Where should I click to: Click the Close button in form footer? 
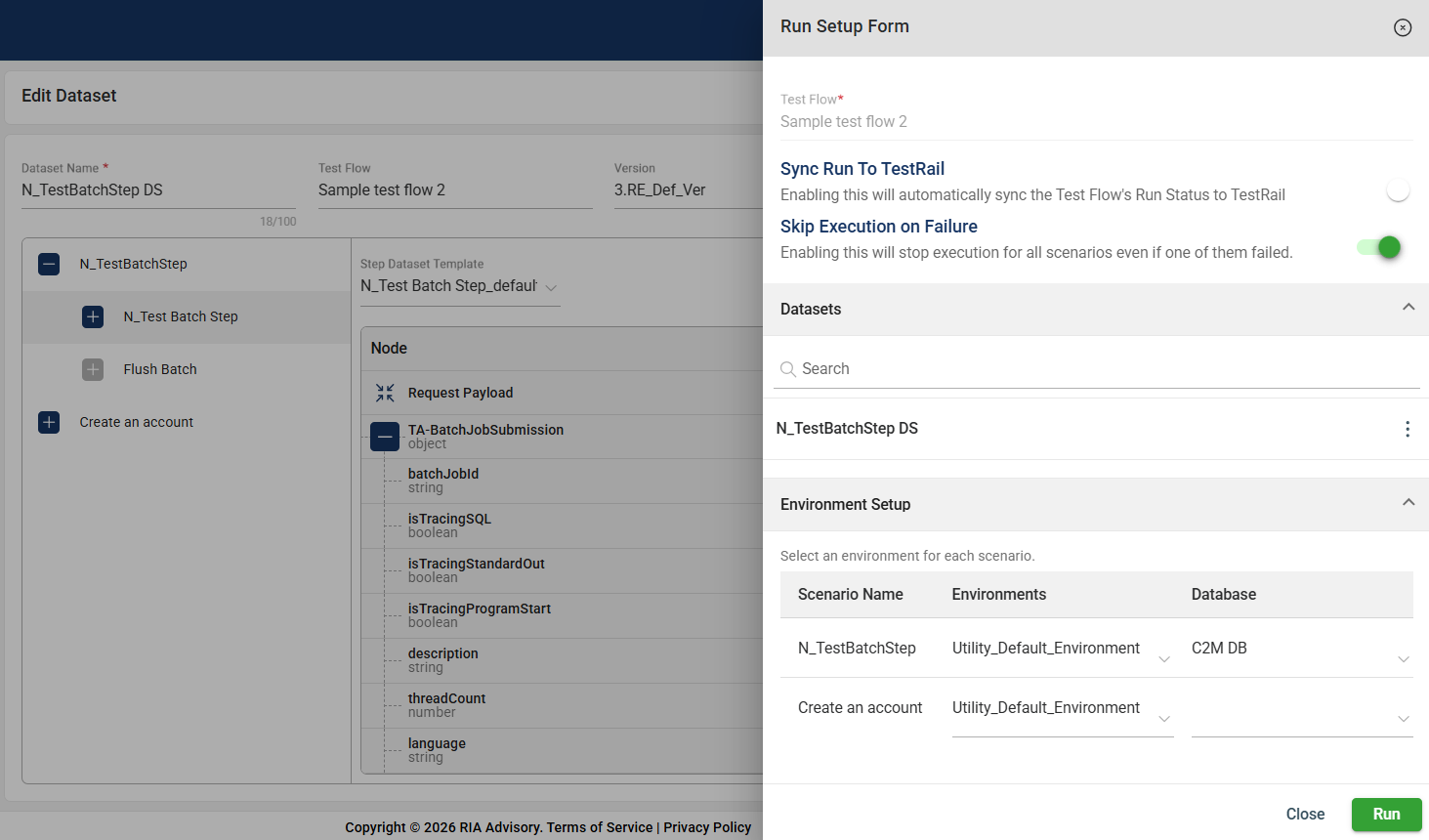coord(1305,814)
